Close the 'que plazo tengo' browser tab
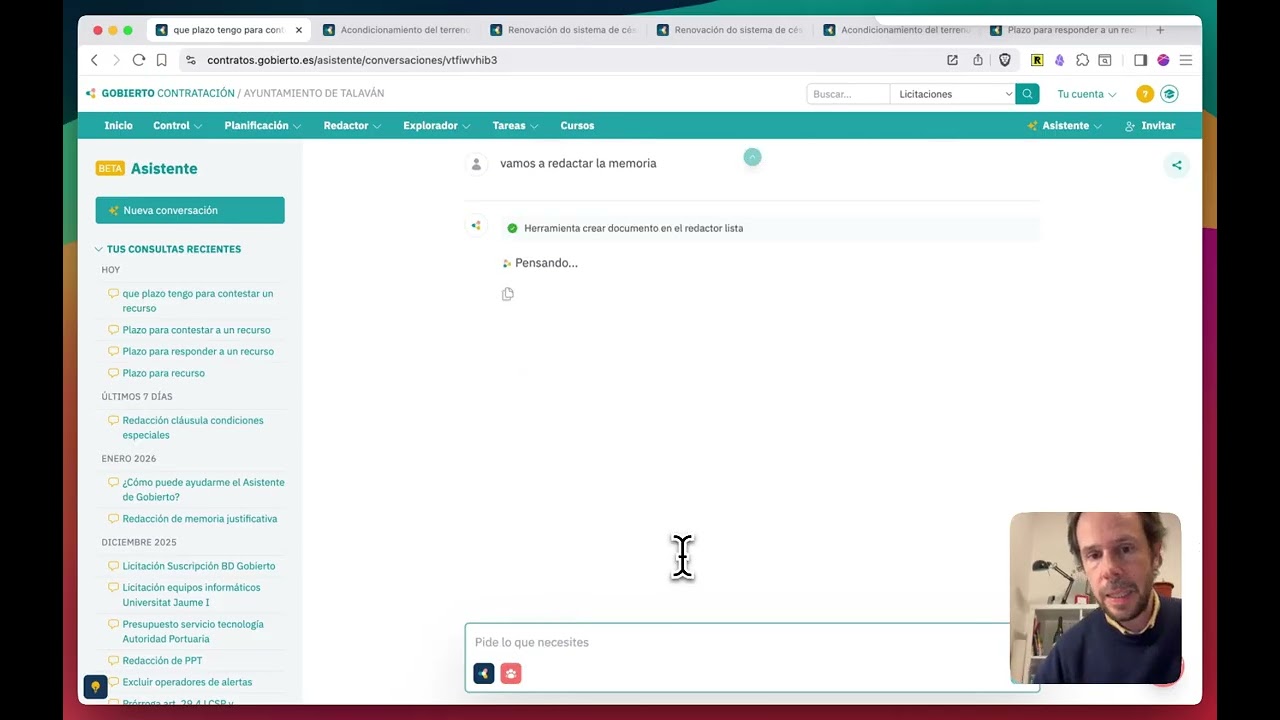This screenshot has width=1280, height=720. (298, 30)
